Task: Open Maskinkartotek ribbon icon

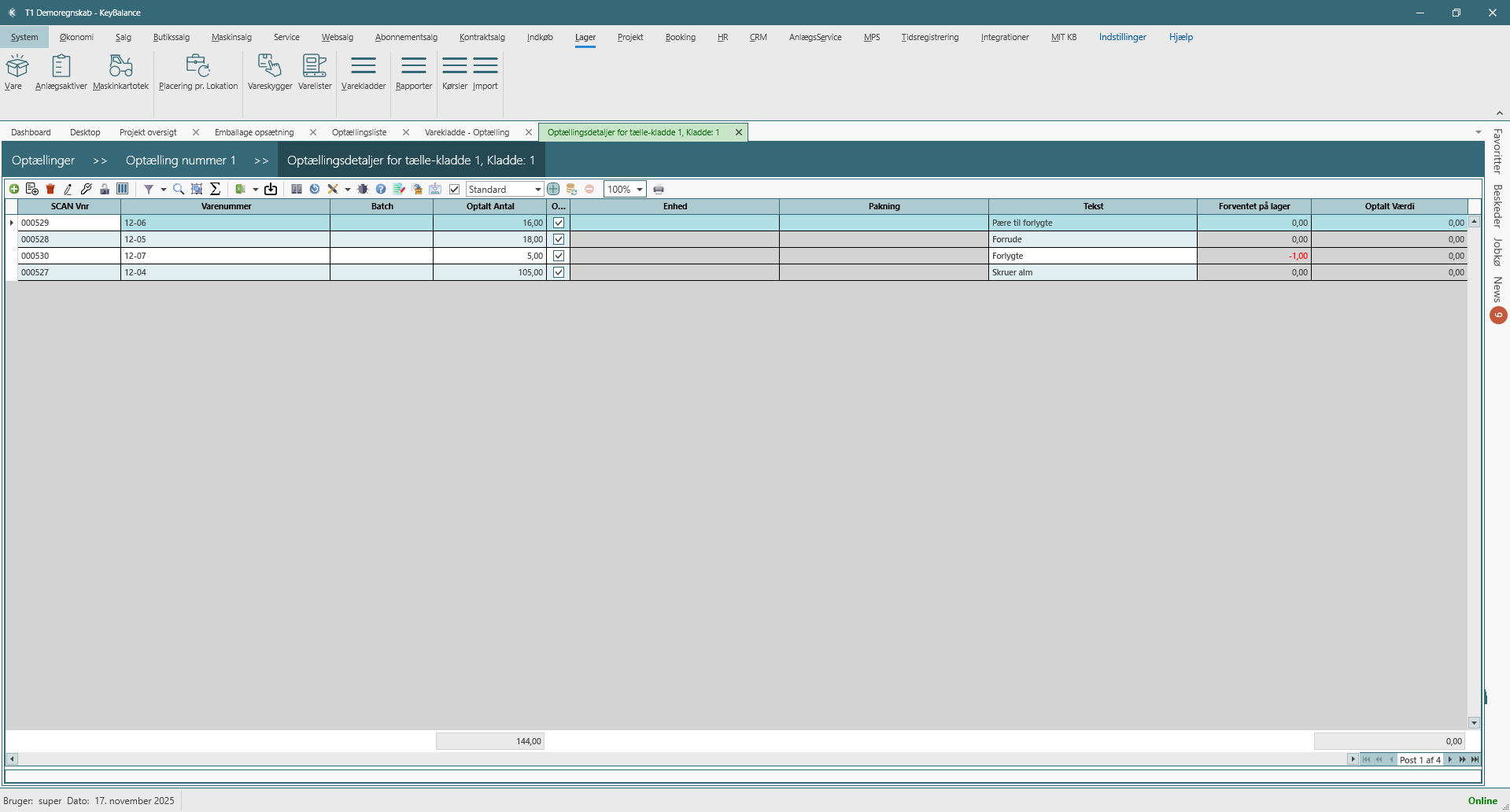Action: [120, 72]
